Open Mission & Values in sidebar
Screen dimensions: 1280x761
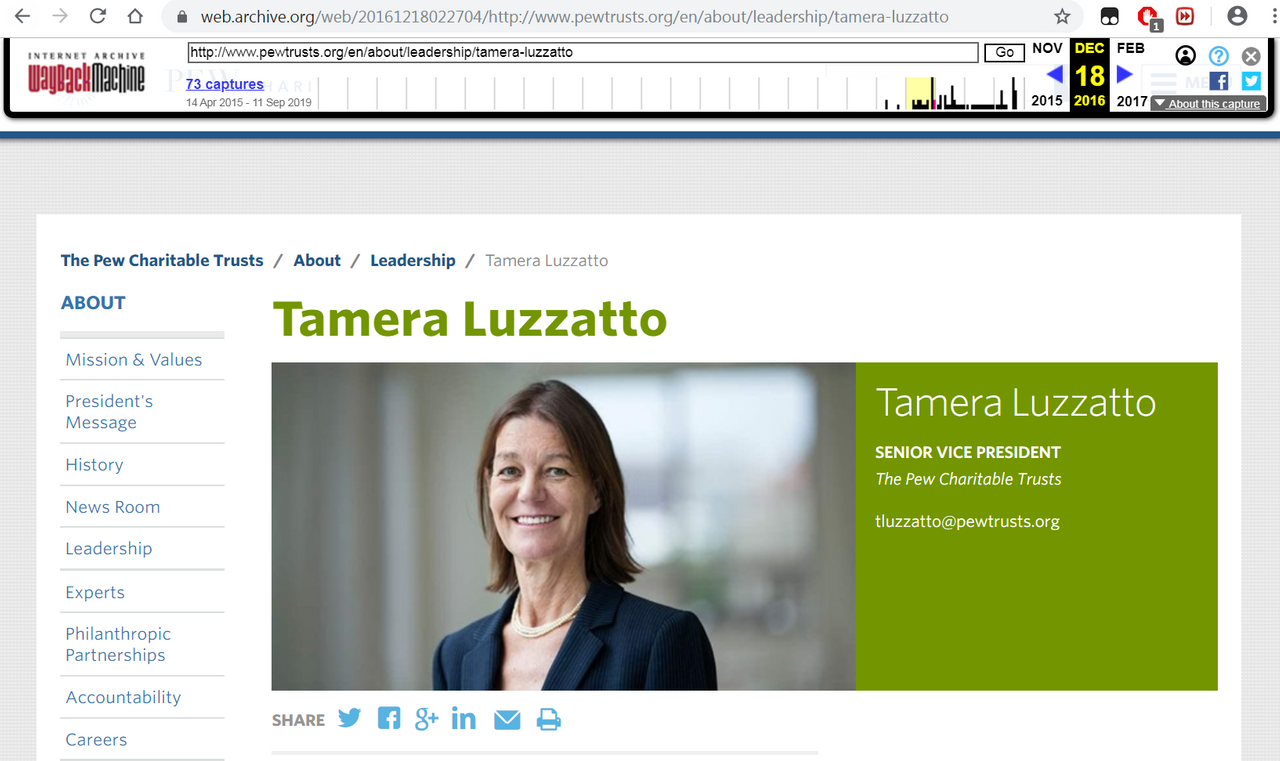tap(134, 360)
